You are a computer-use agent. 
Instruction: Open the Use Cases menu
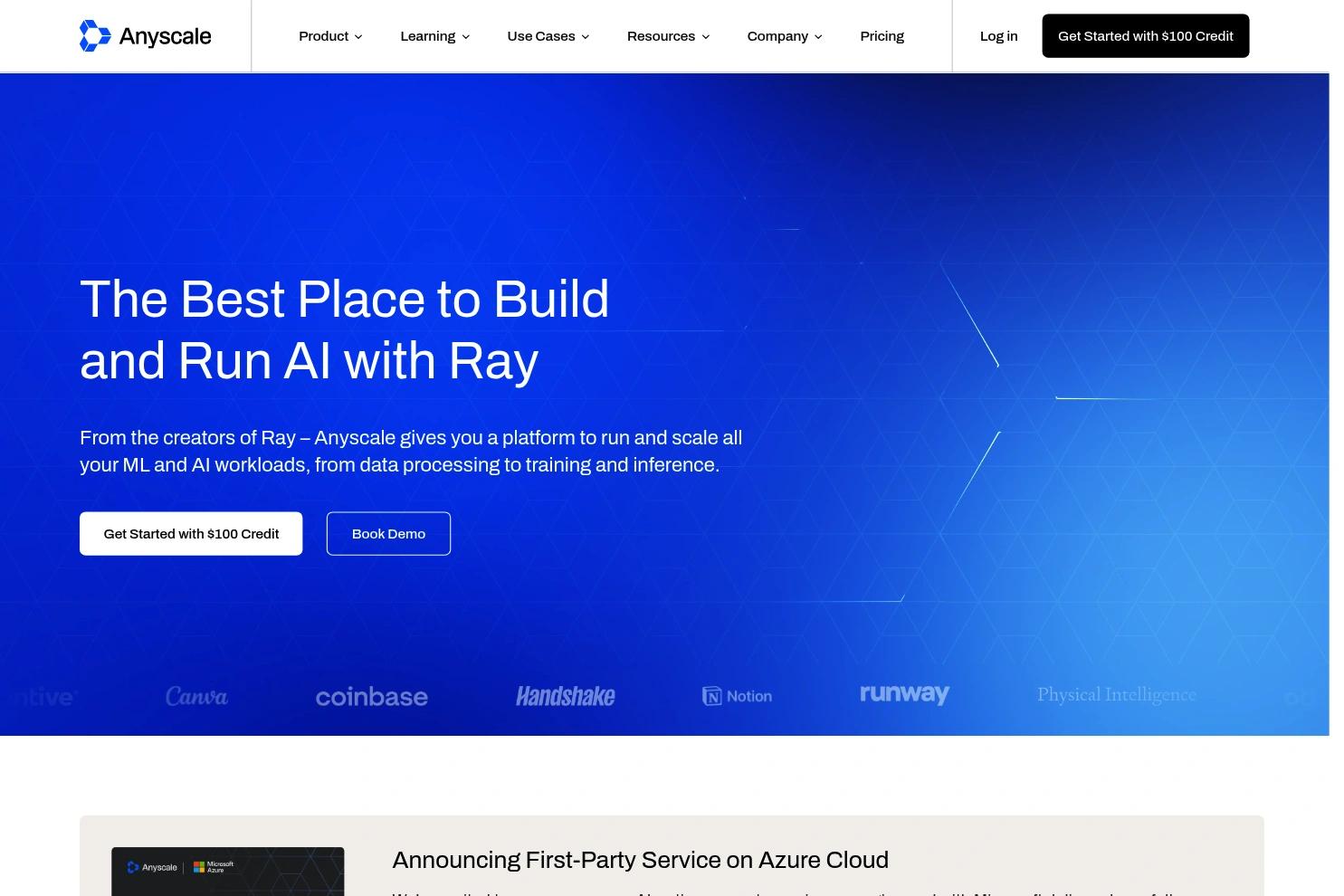click(x=548, y=36)
